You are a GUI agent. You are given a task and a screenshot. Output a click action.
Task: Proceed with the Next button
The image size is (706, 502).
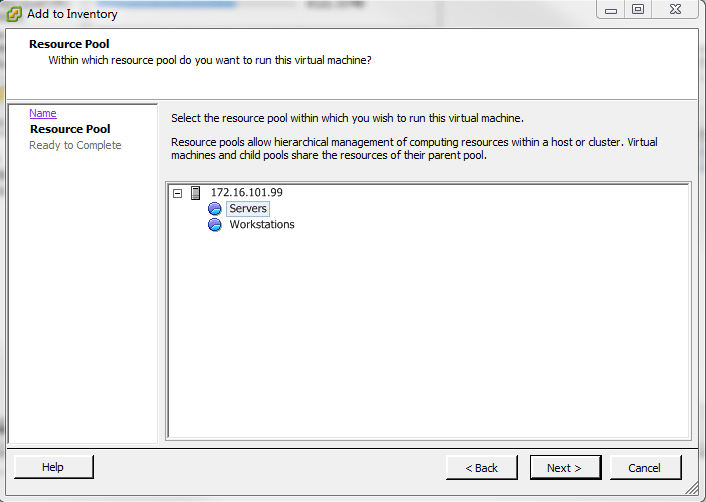pyautogui.click(x=564, y=467)
